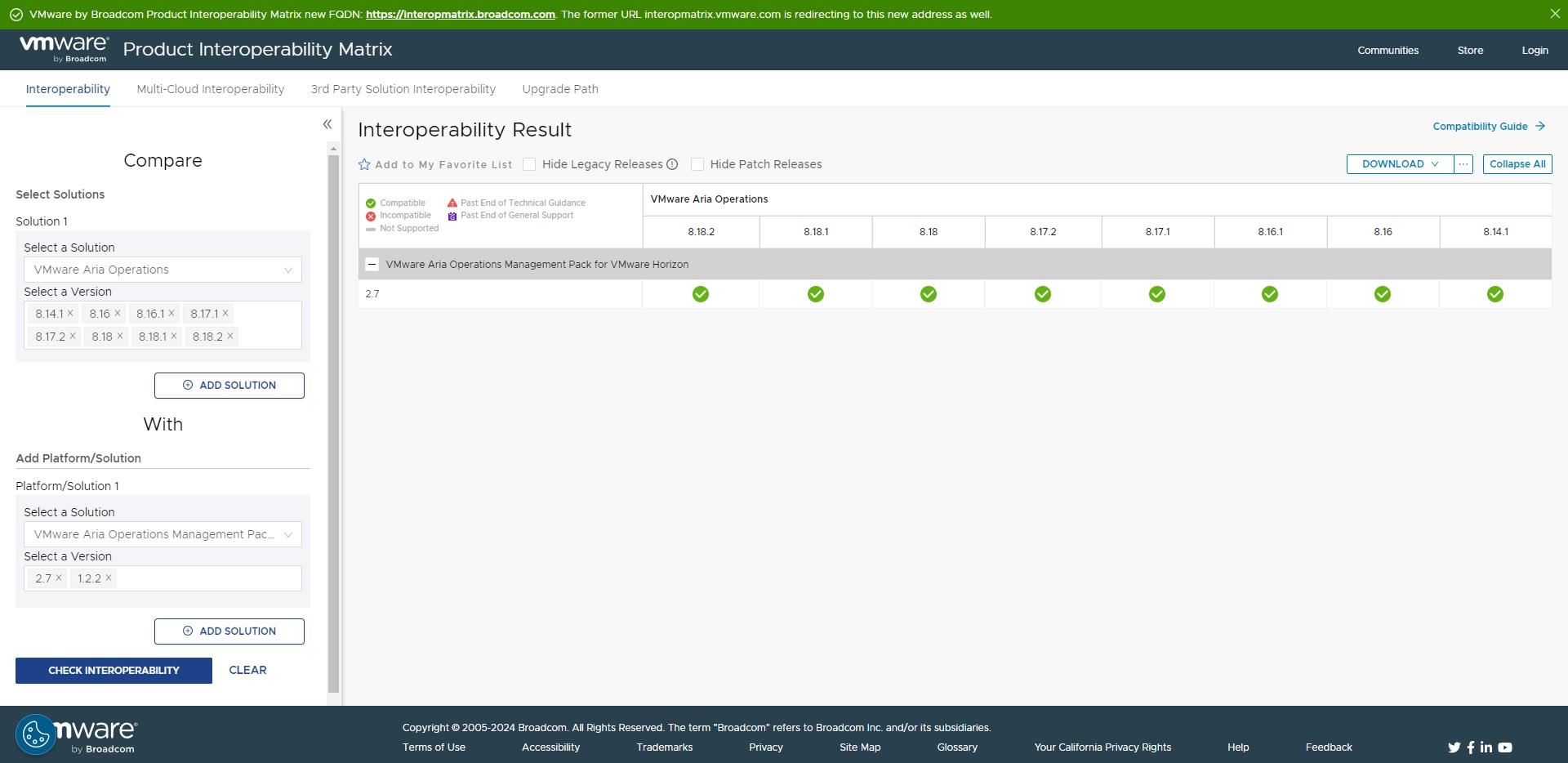The image size is (1568, 763).
Task: Open the more options ellipsis next to Download
Action: 1463,164
